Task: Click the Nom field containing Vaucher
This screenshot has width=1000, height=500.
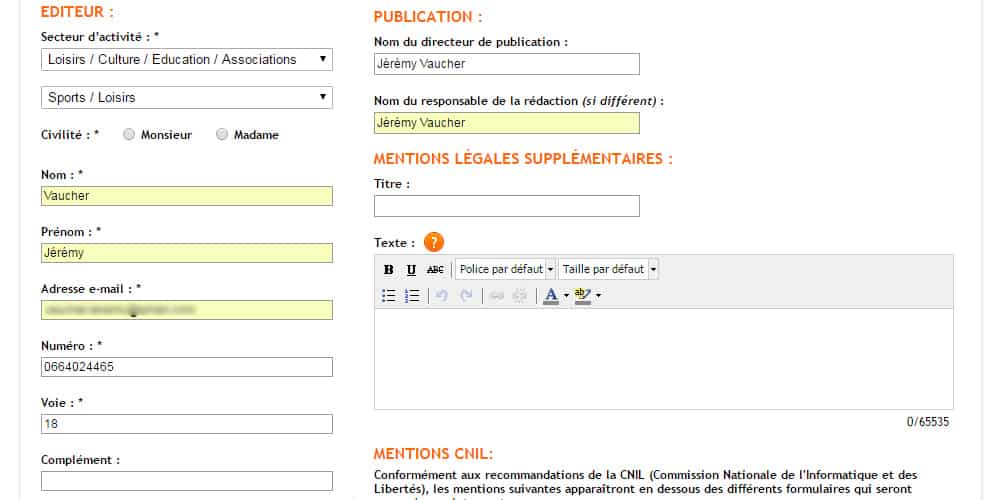Action: (x=187, y=196)
